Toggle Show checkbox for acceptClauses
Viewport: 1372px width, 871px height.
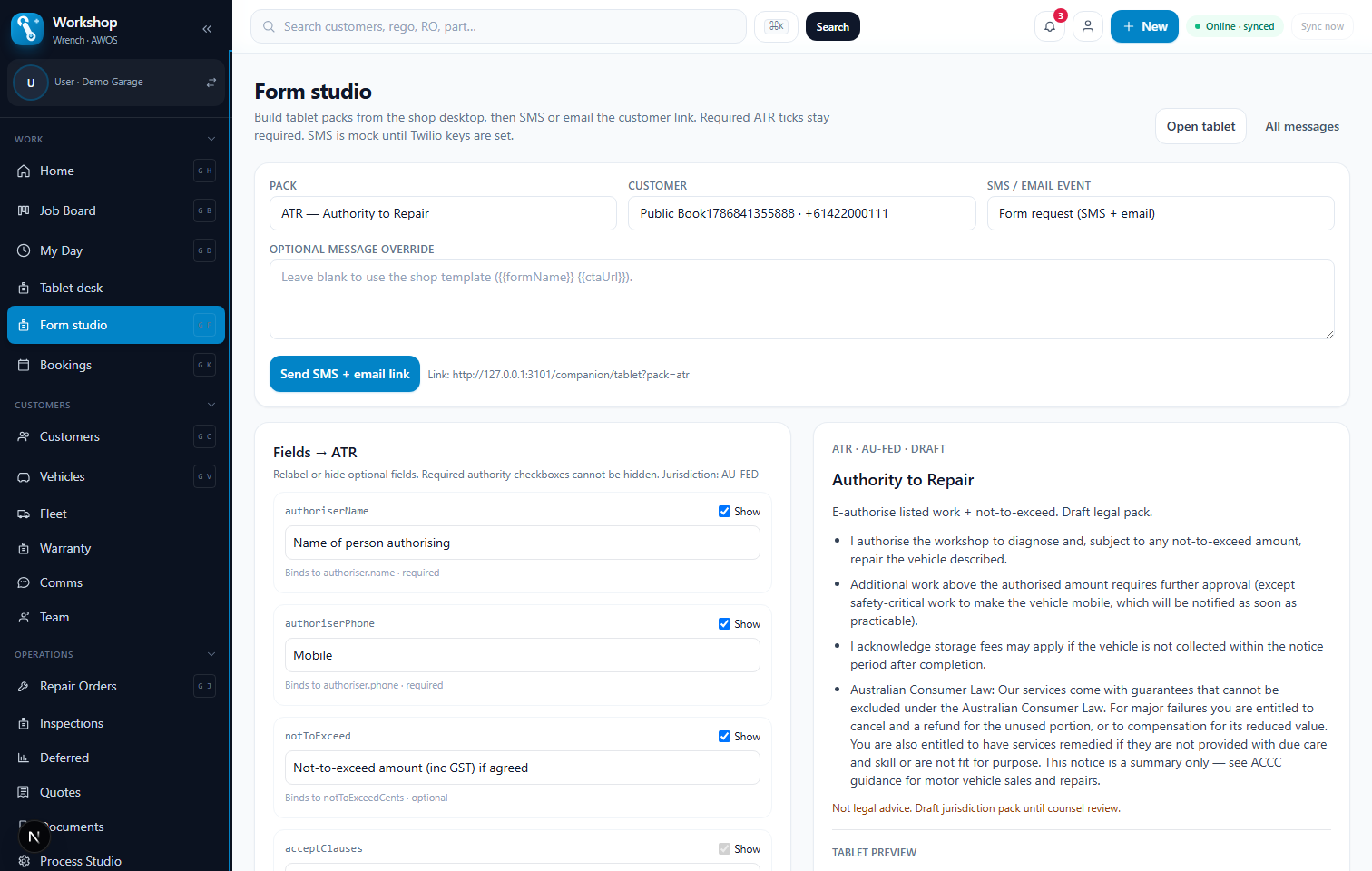pos(724,848)
